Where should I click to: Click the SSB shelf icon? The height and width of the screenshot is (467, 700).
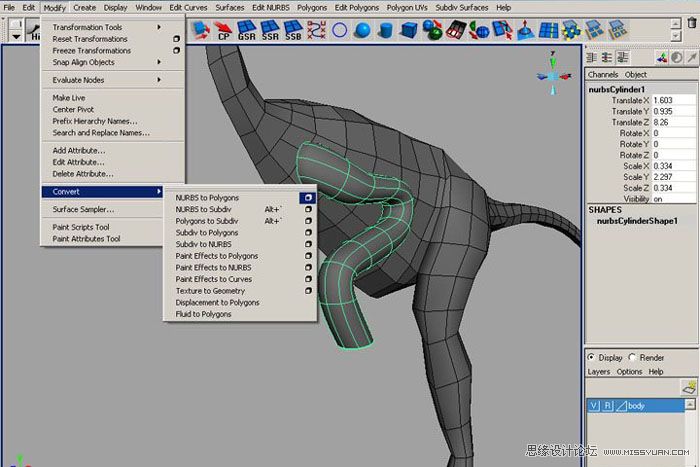point(293,30)
